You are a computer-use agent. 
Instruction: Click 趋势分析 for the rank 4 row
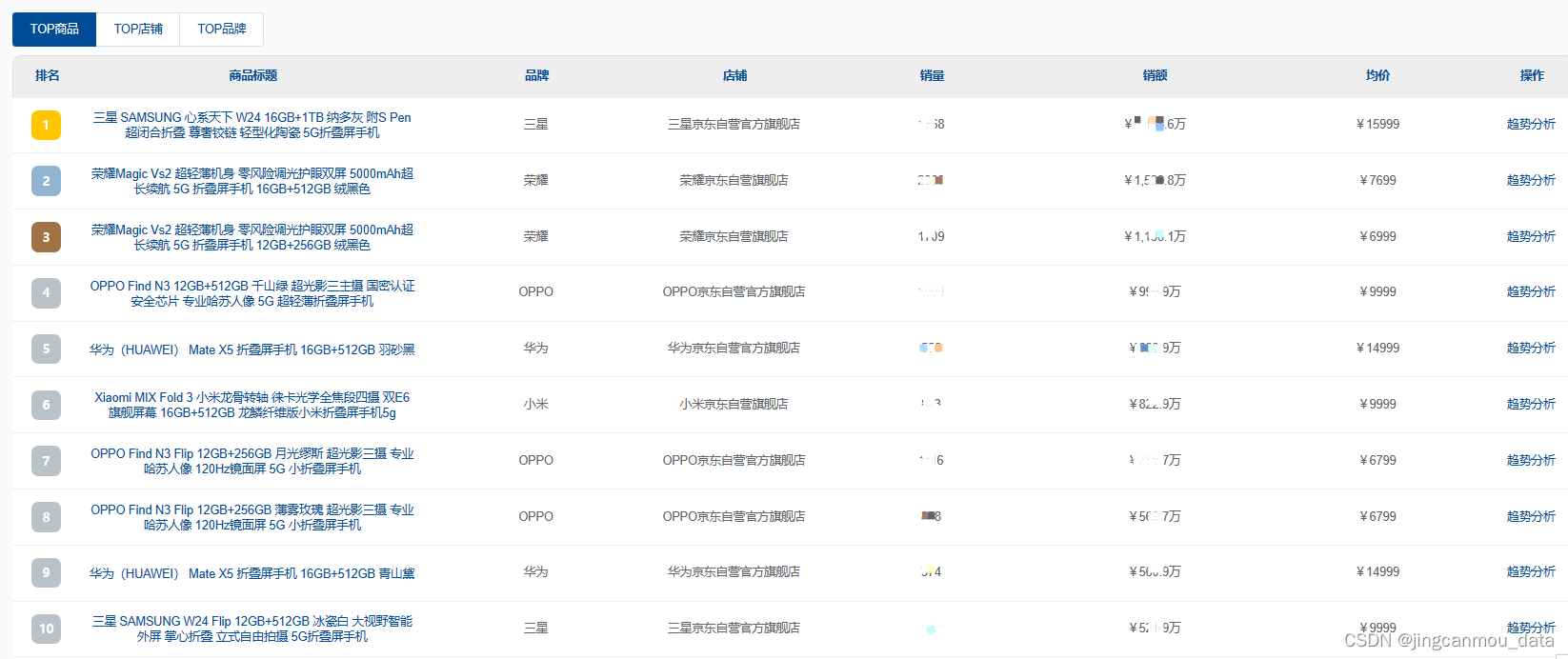(1531, 291)
